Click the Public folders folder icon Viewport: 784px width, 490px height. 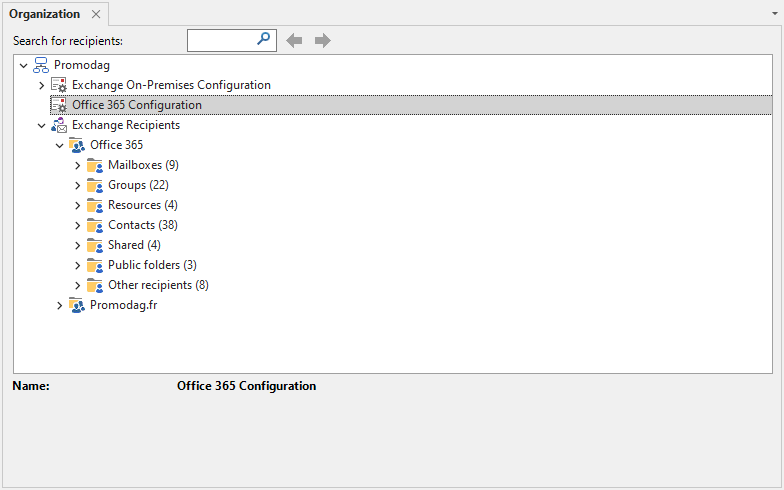[x=95, y=265]
